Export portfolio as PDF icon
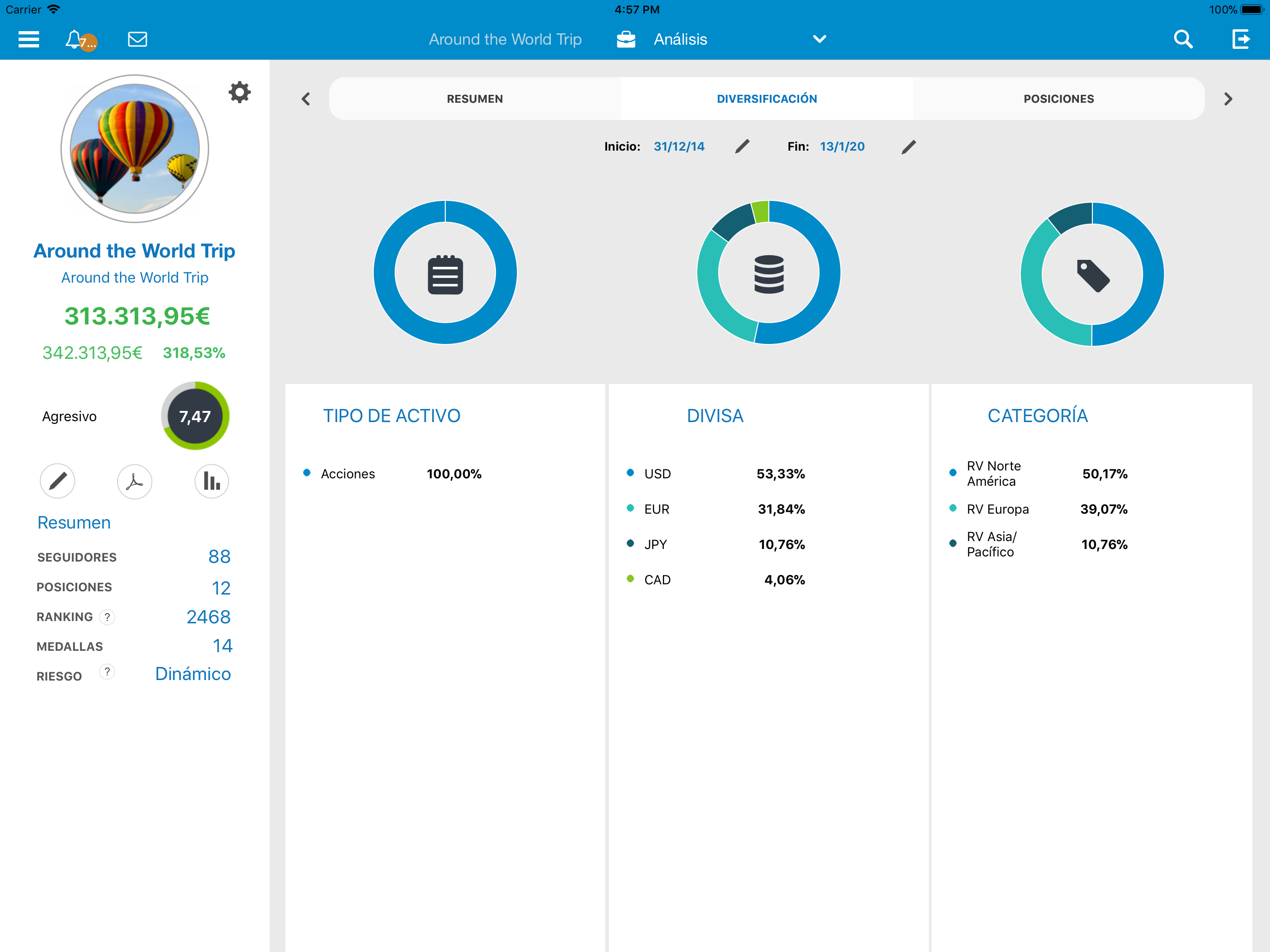1270x952 pixels. click(x=134, y=481)
